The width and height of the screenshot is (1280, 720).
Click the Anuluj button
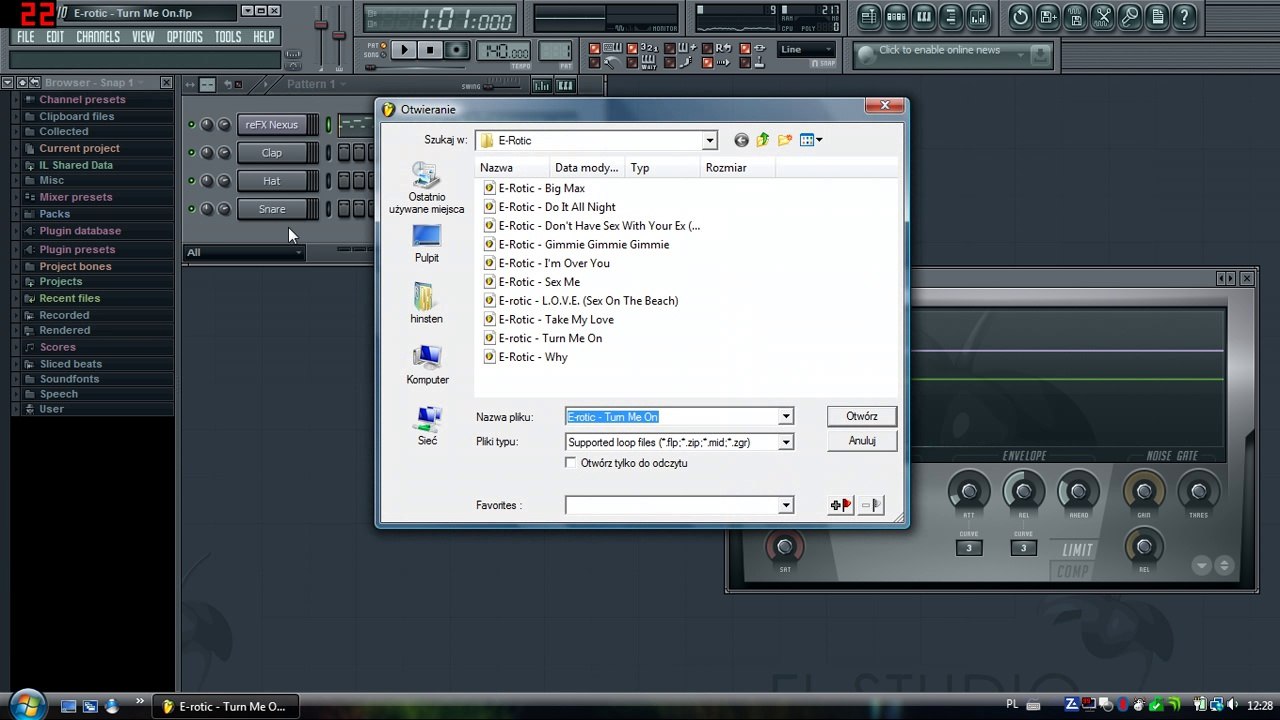pos(862,441)
